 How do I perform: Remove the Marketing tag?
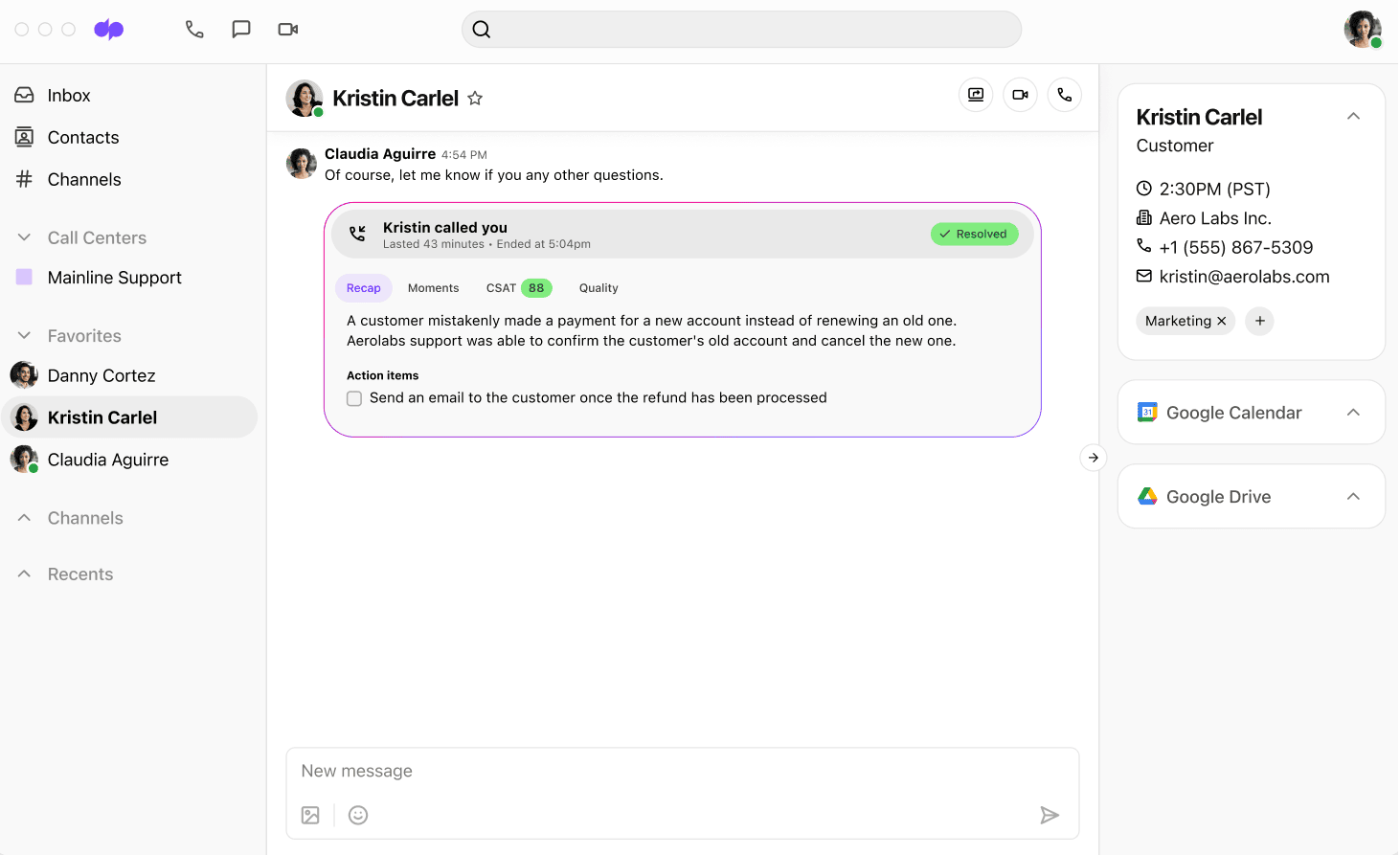point(1222,322)
